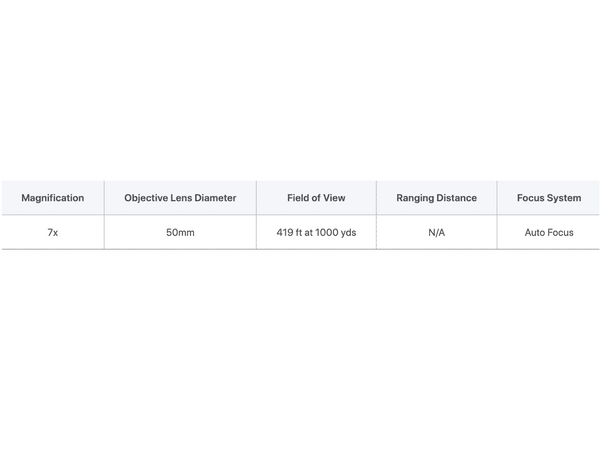Click the cell border between 50mm and 419 ft
The height and width of the screenshot is (455, 600).
(x=256, y=232)
